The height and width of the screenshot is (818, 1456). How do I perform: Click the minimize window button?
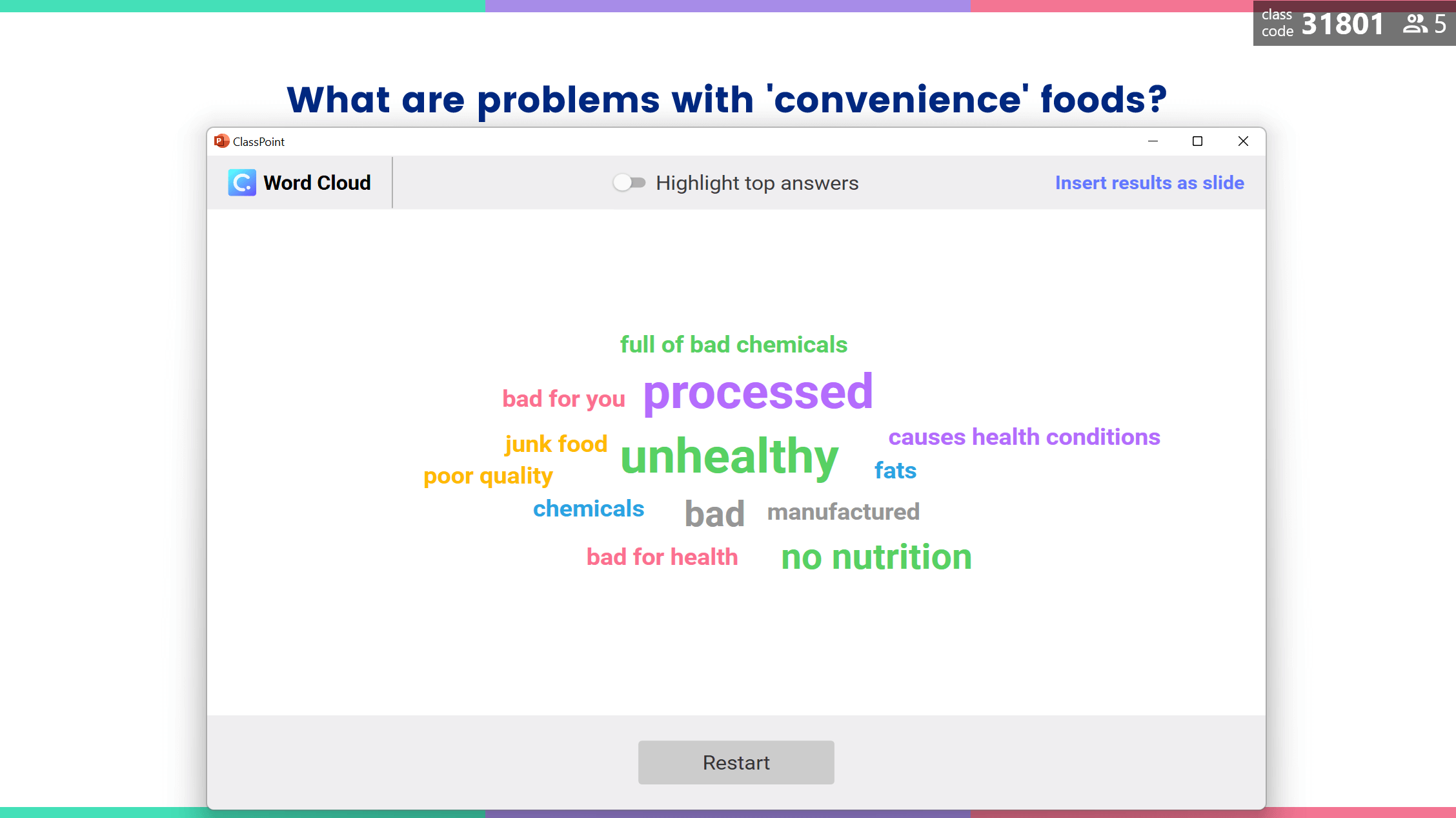click(x=1153, y=141)
